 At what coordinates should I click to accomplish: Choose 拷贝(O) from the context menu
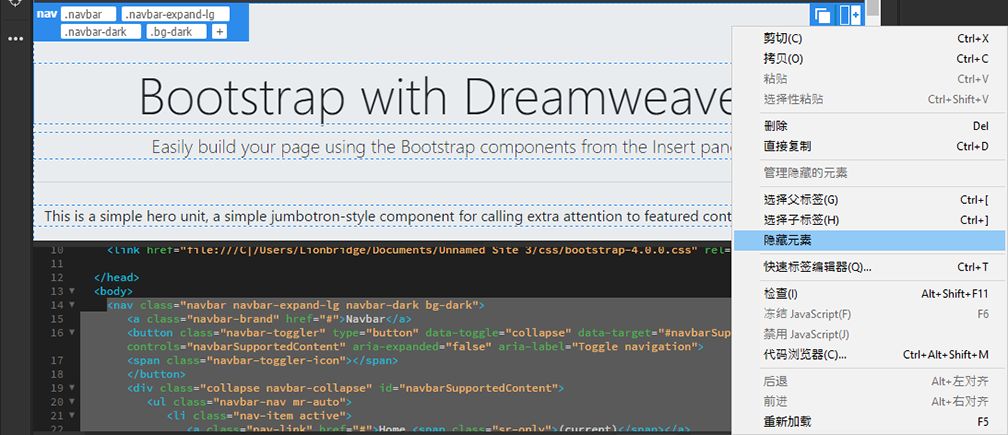[x=869, y=59]
